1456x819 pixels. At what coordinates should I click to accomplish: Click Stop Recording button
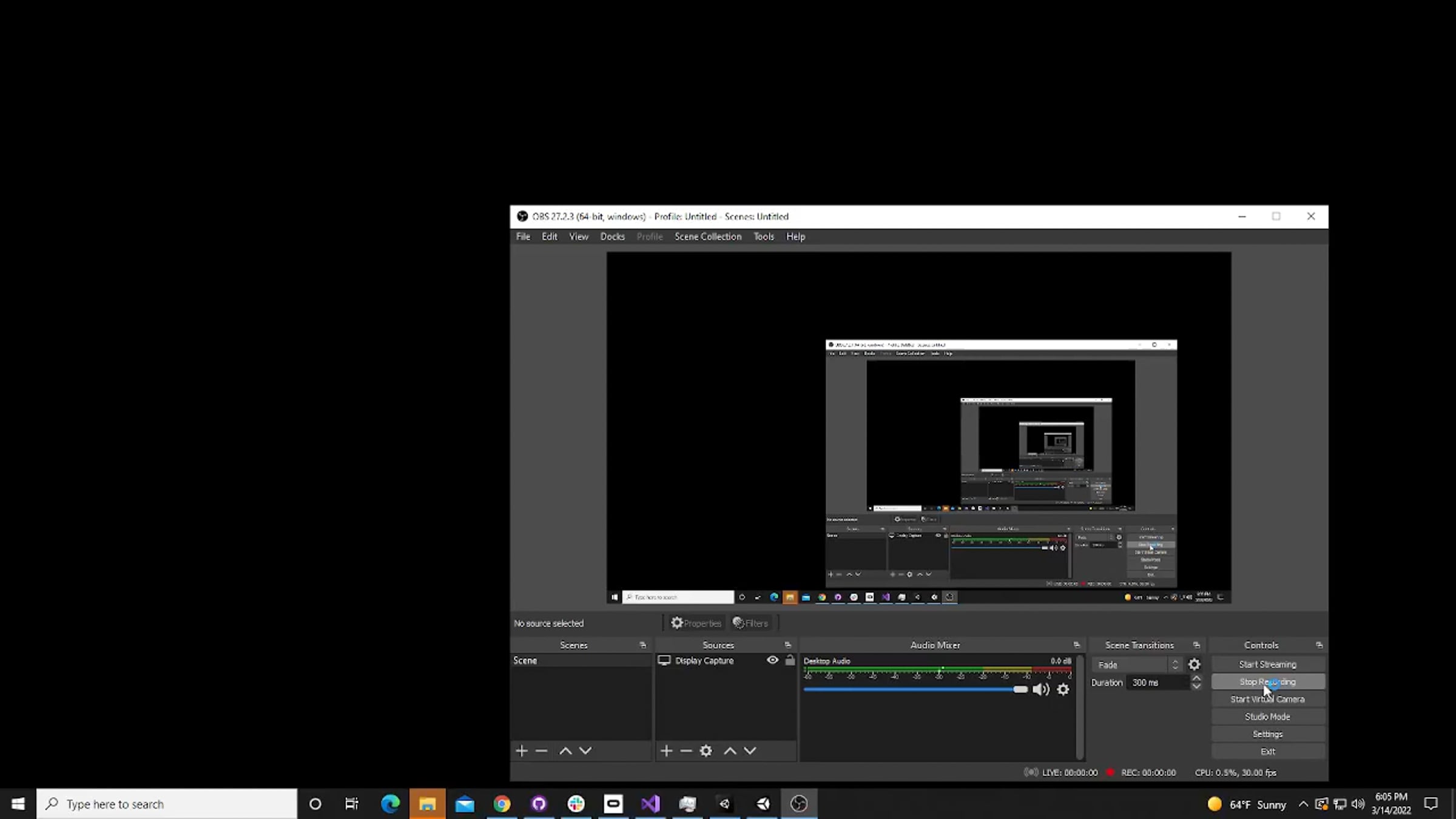pos(1268,682)
